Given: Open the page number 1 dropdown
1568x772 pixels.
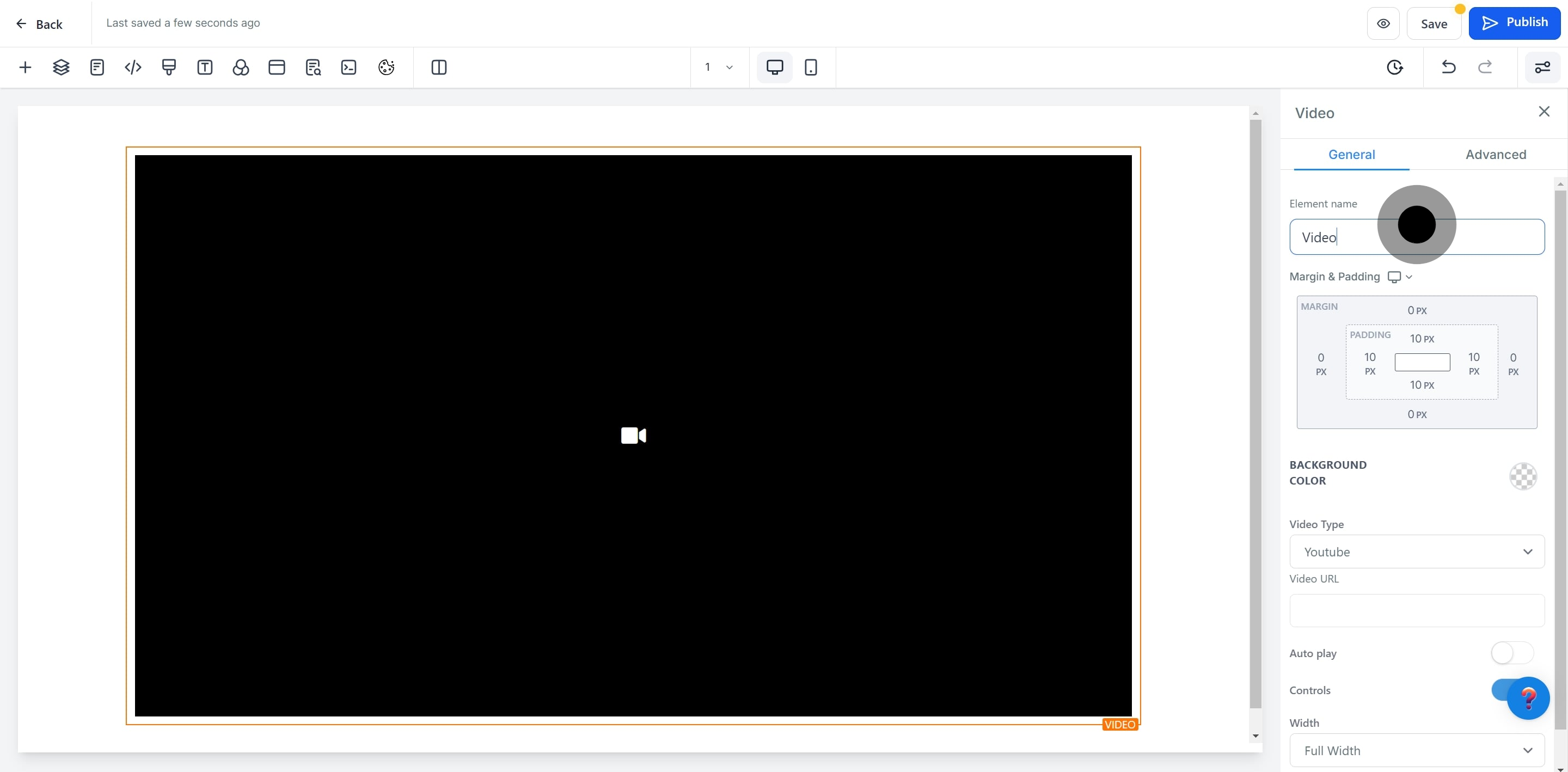Looking at the screenshot, I should tap(718, 67).
